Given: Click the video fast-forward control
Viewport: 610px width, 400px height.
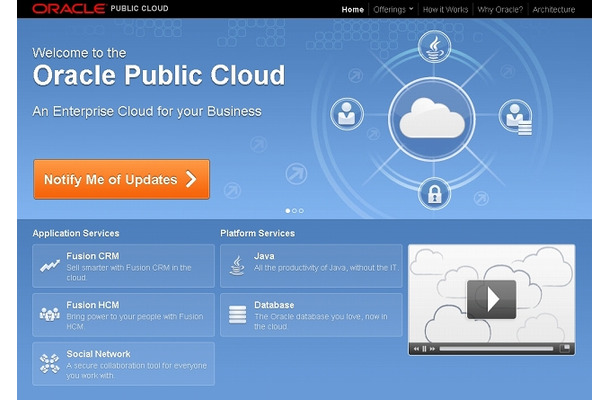Looking at the screenshot, I should coord(432,349).
